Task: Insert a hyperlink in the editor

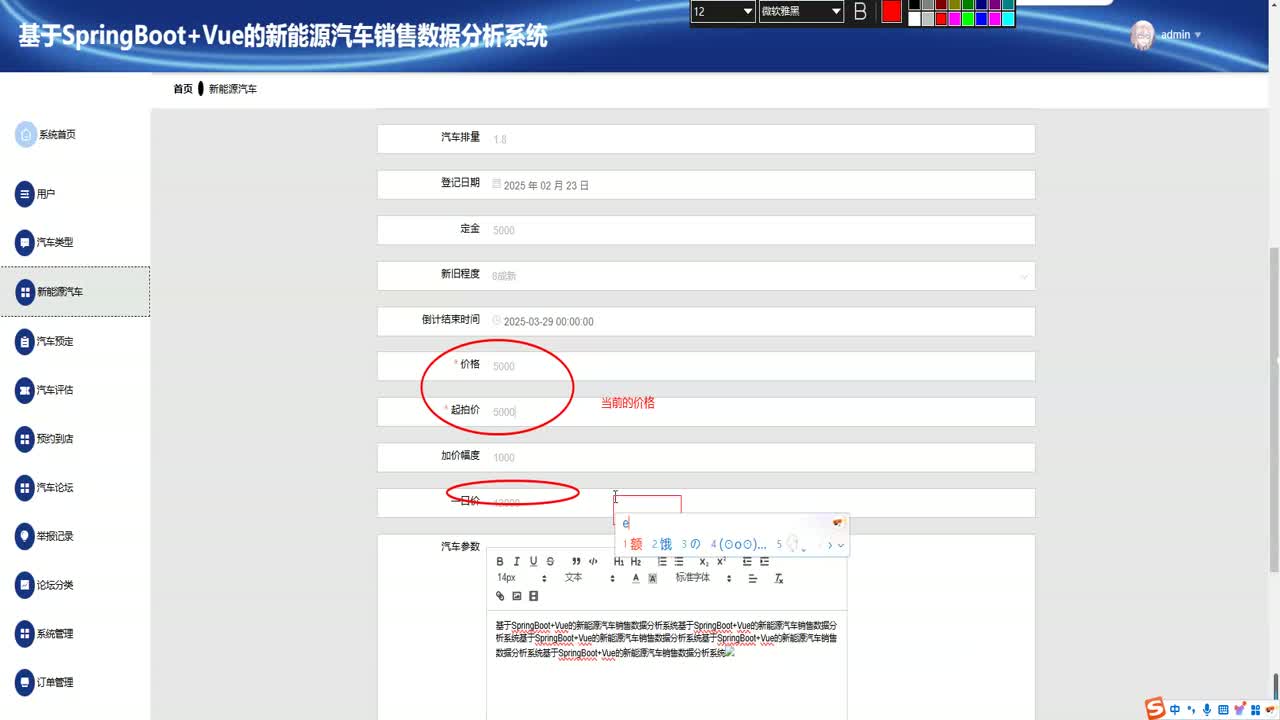Action: [x=500, y=596]
